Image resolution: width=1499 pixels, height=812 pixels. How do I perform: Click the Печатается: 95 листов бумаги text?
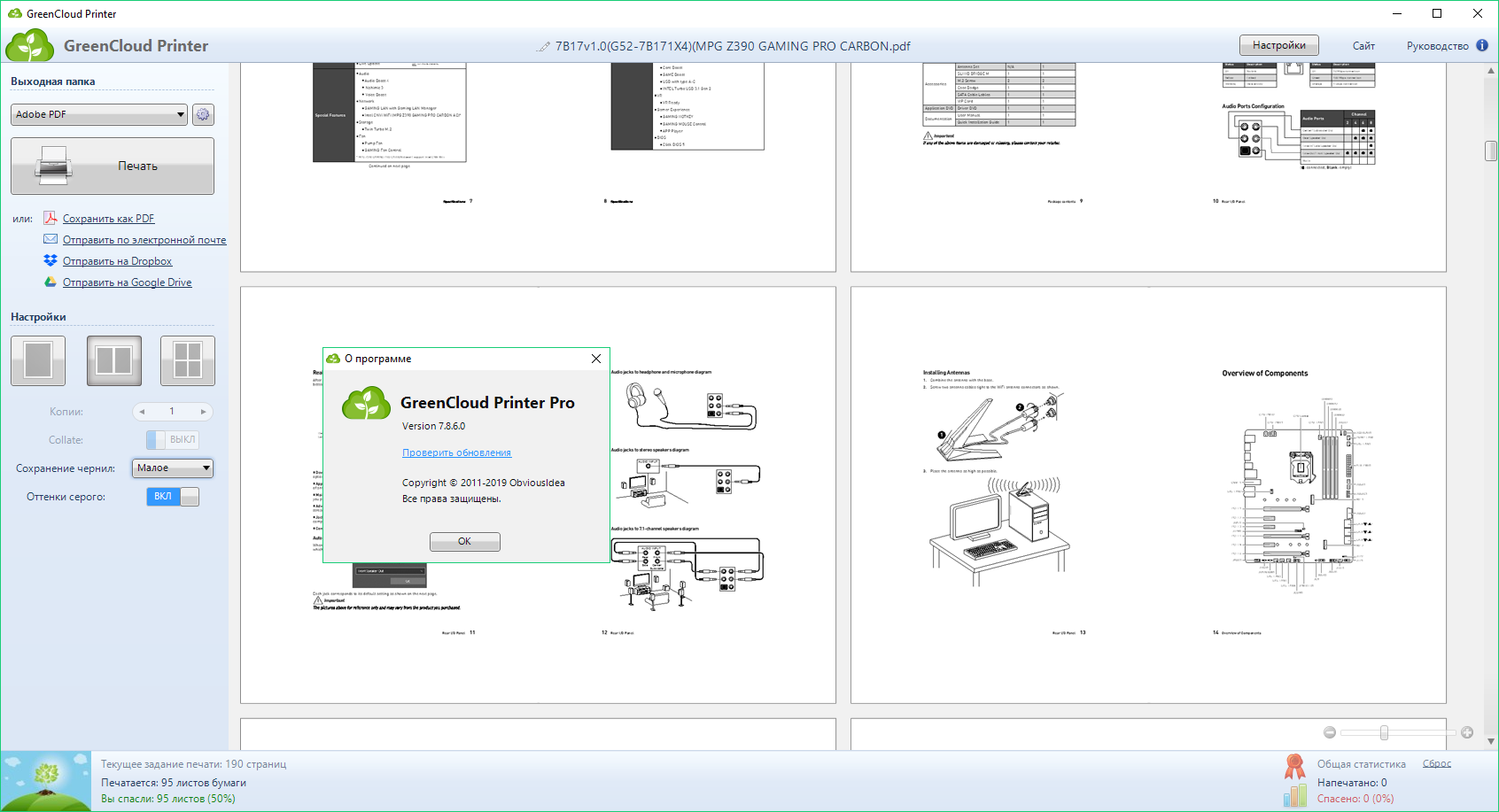[x=174, y=783]
